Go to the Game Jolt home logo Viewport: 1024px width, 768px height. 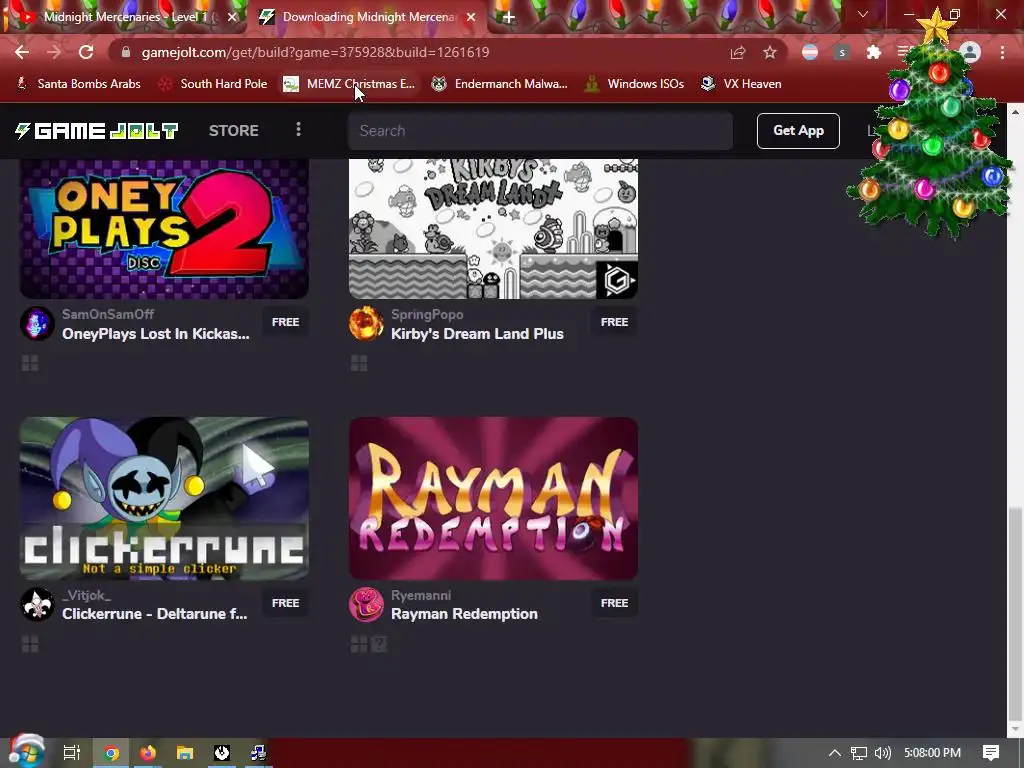[x=97, y=131]
